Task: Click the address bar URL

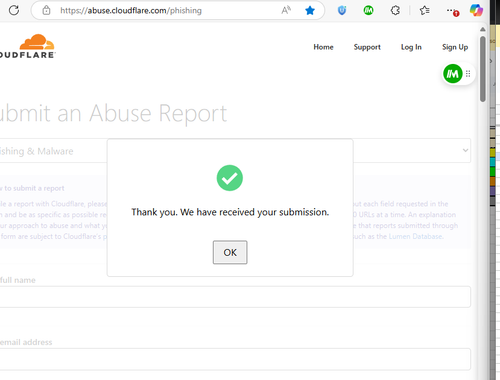Action: pos(131,11)
